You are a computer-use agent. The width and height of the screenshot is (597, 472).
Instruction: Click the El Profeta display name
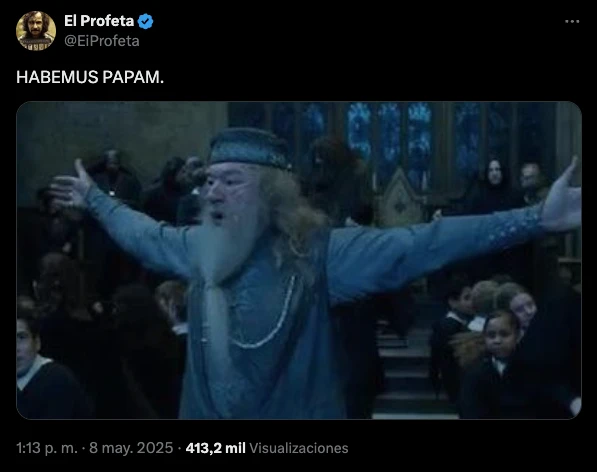click(99, 21)
